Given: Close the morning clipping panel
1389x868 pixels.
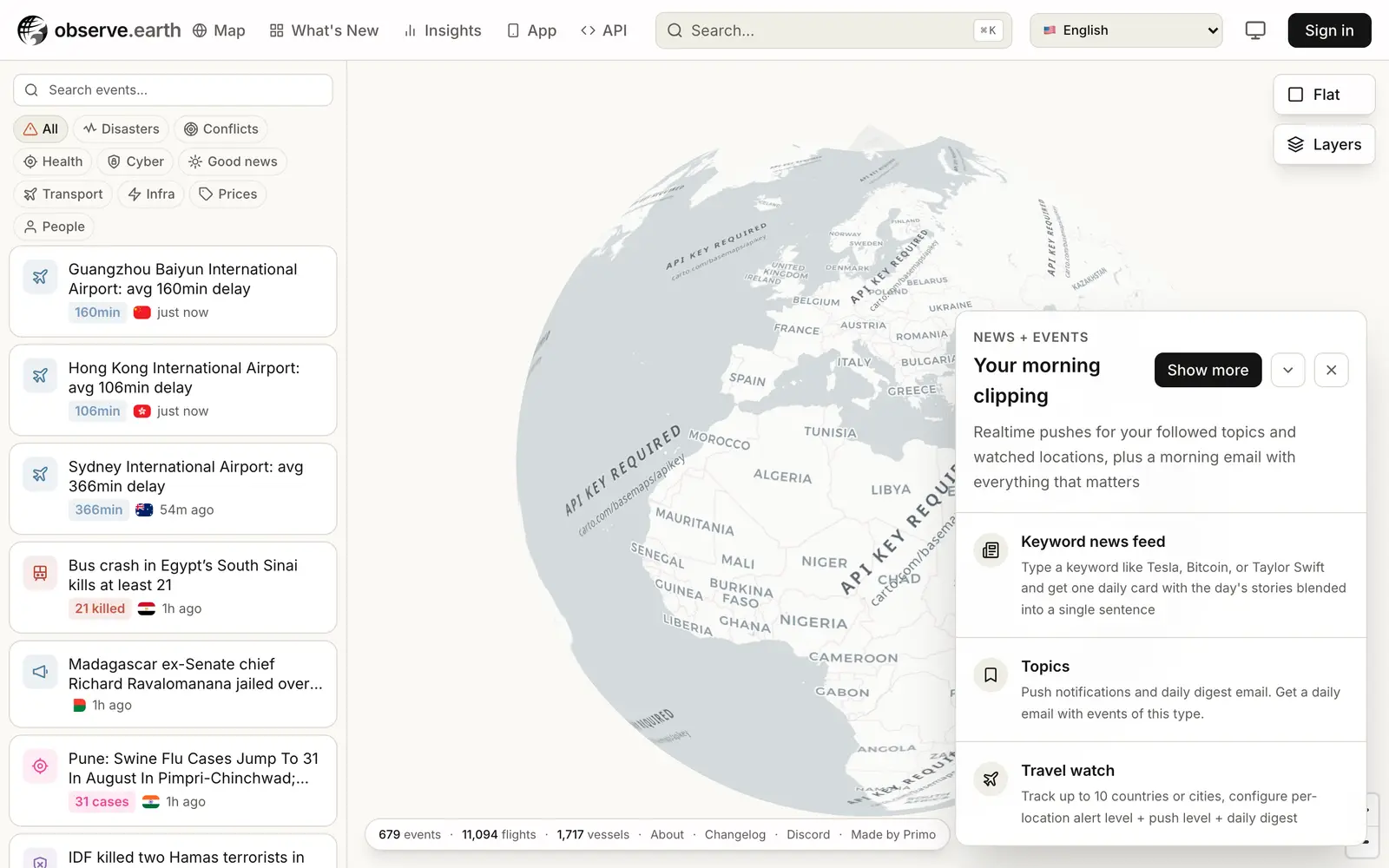Looking at the screenshot, I should coord(1332,371).
